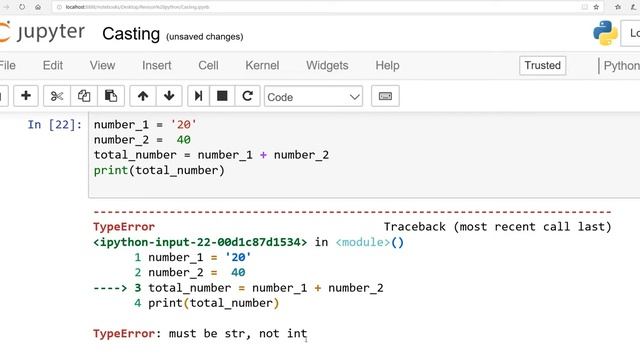Move selected cell down

169,96
